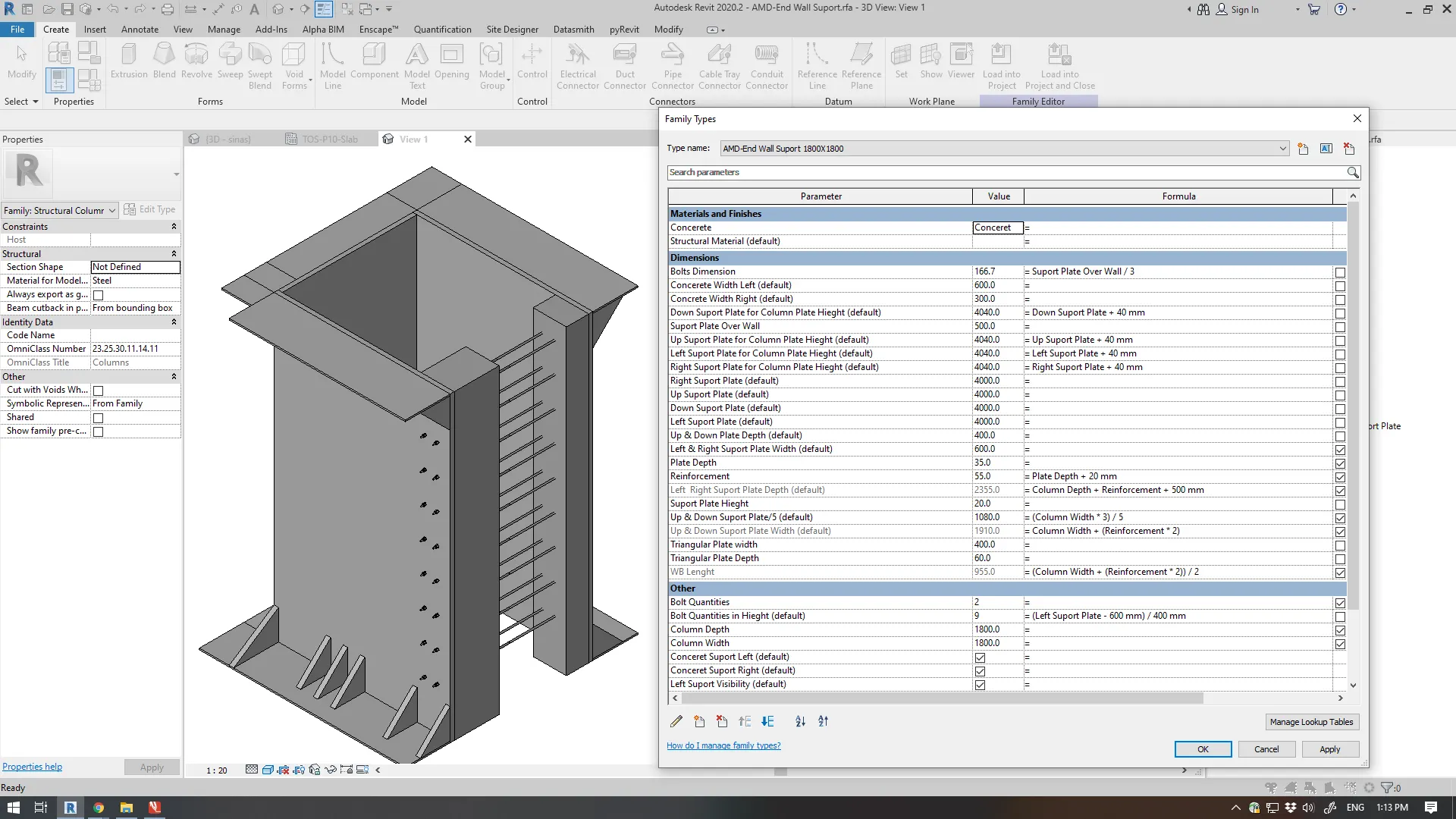Click the Delete Type icon
The height and width of the screenshot is (819, 1456).
coord(1348,149)
